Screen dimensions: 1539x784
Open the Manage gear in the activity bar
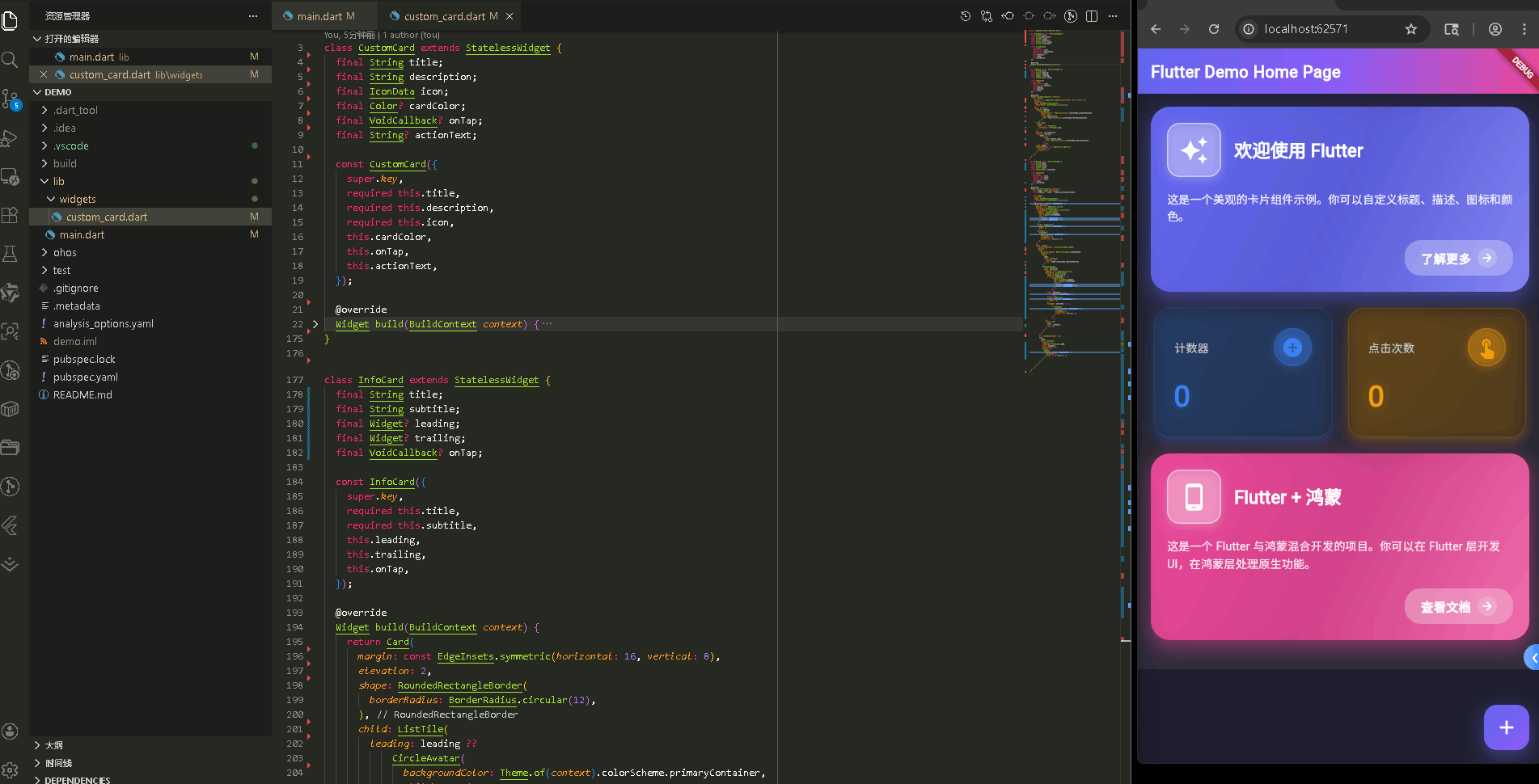click(x=11, y=770)
